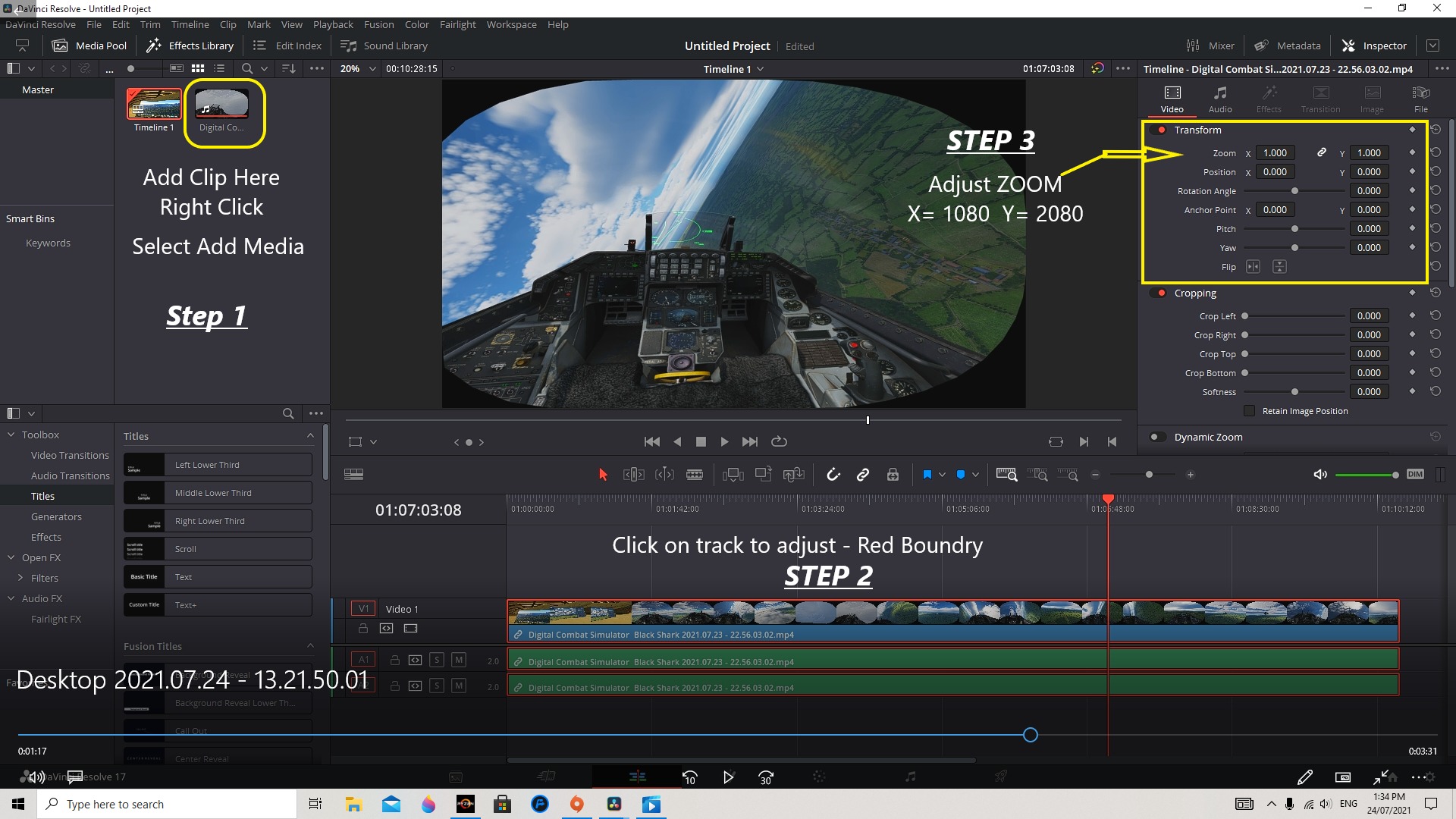Reset the Zoom parameter
Screen dimensions: 1456x819
(x=1436, y=152)
